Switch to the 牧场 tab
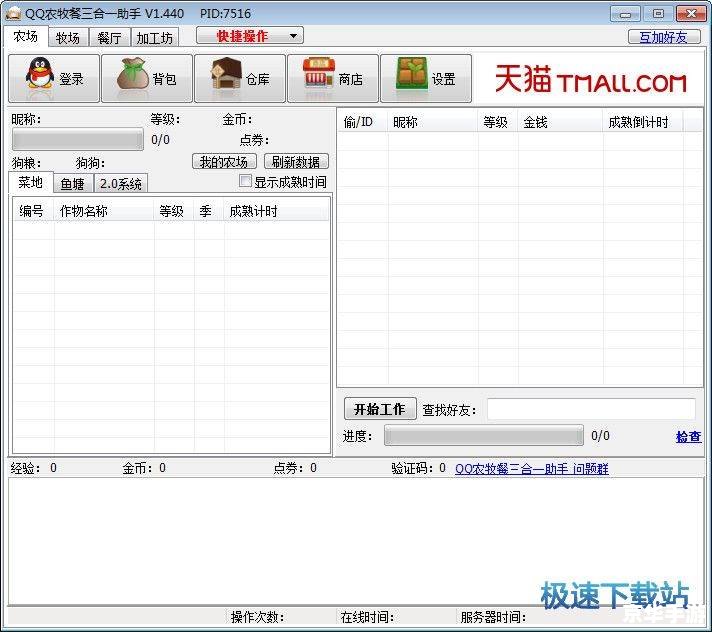Image resolution: width=712 pixels, height=632 pixels. click(x=68, y=38)
